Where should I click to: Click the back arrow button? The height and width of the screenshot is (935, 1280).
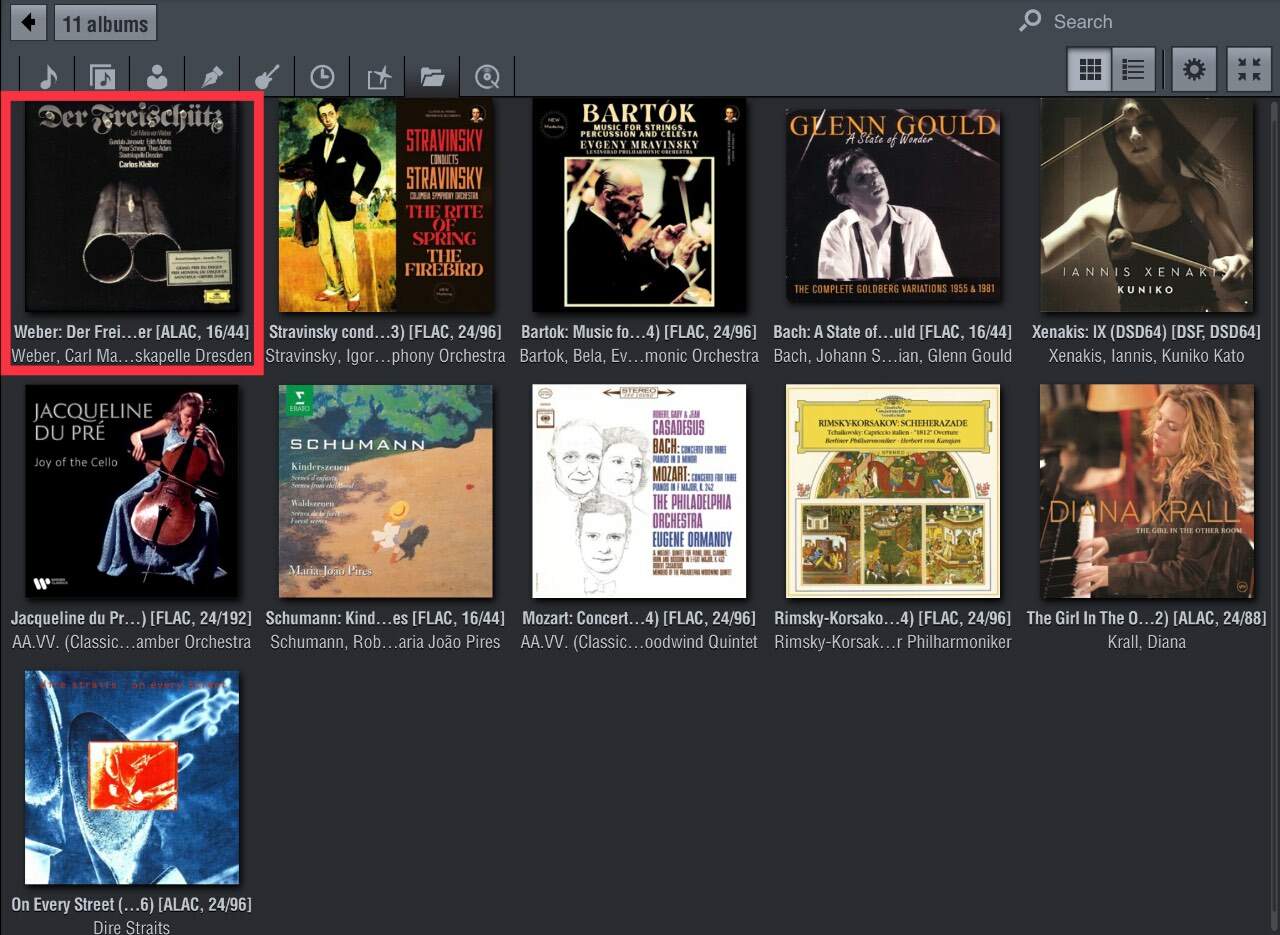(28, 22)
